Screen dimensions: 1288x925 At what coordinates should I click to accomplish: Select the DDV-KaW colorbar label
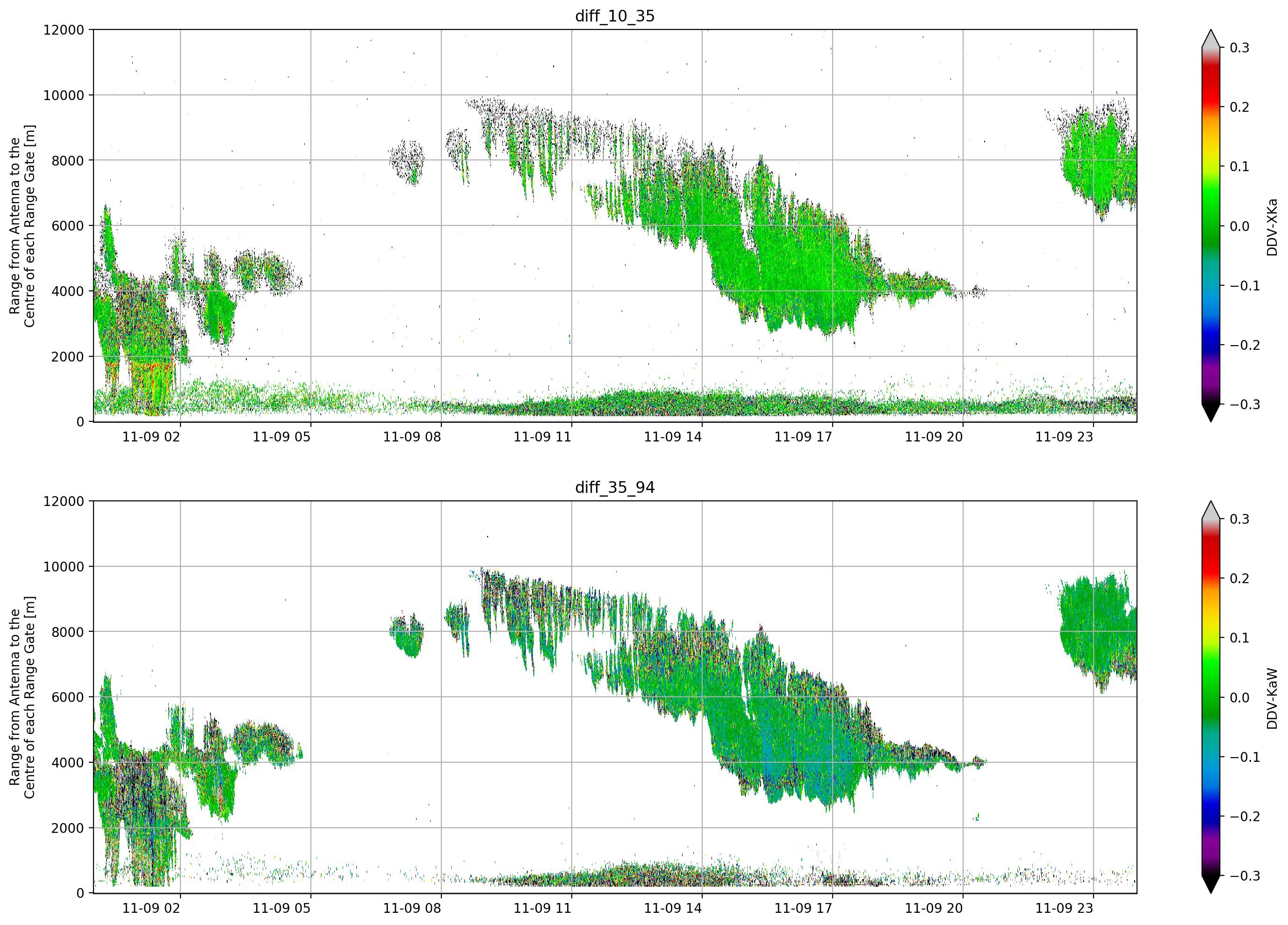coord(1272,698)
